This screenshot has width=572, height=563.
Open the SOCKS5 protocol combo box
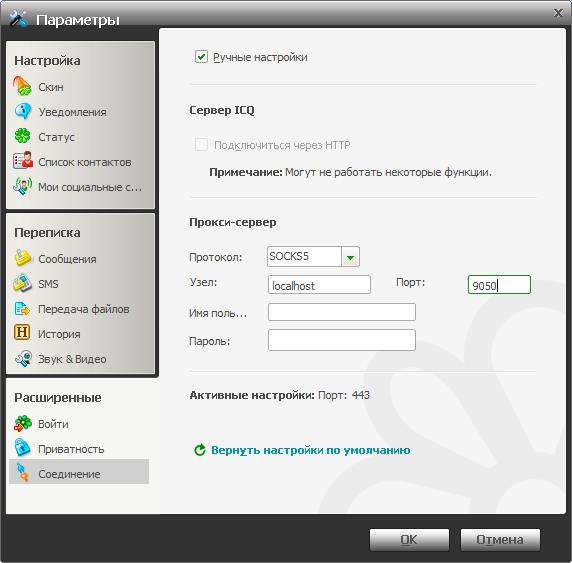[313, 257]
